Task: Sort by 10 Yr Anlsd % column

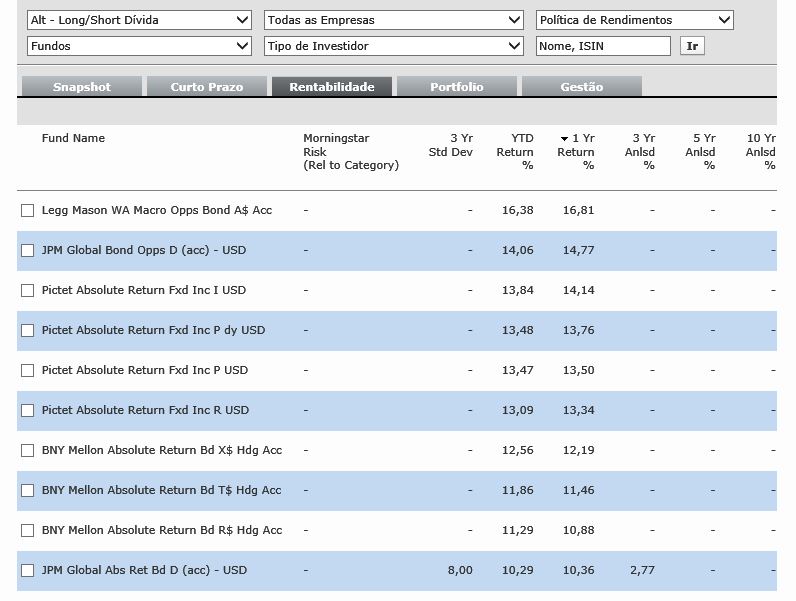Action: [760, 151]
